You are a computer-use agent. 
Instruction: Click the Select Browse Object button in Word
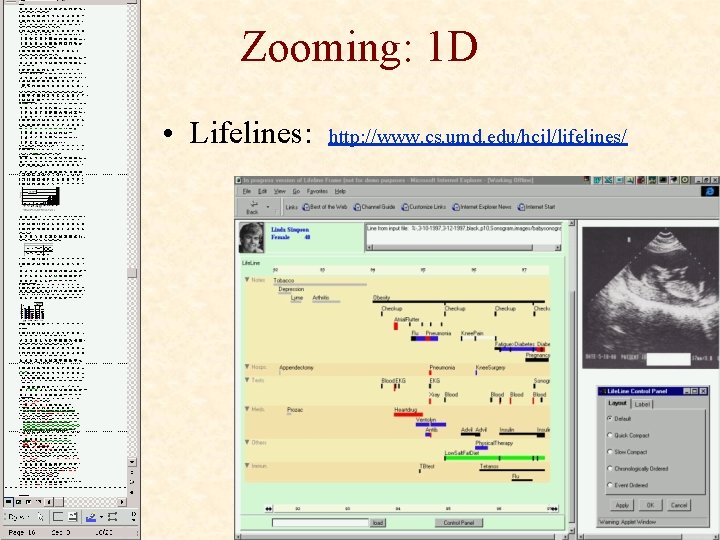132,482
